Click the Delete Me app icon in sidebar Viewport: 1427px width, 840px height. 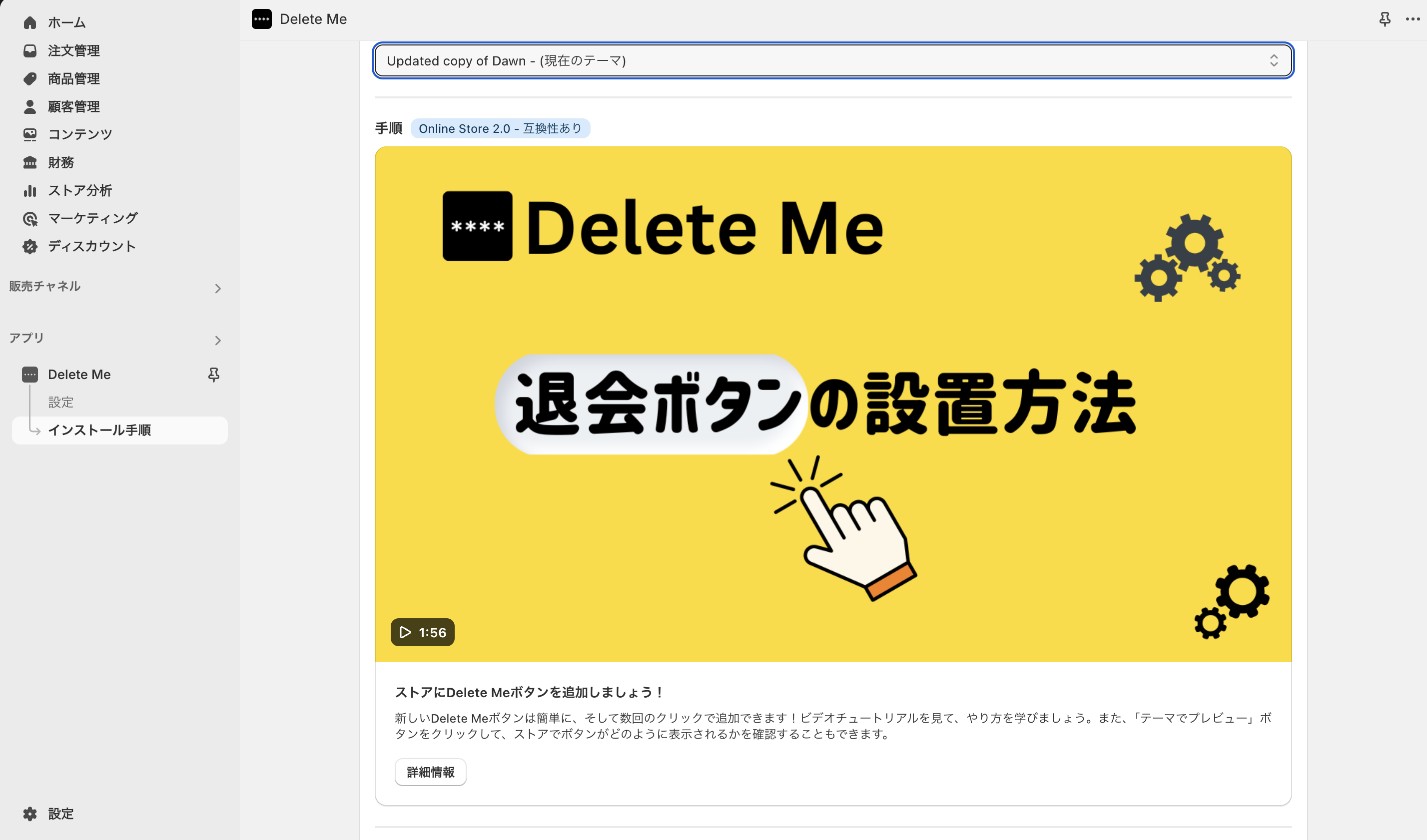tap(30, 375)
